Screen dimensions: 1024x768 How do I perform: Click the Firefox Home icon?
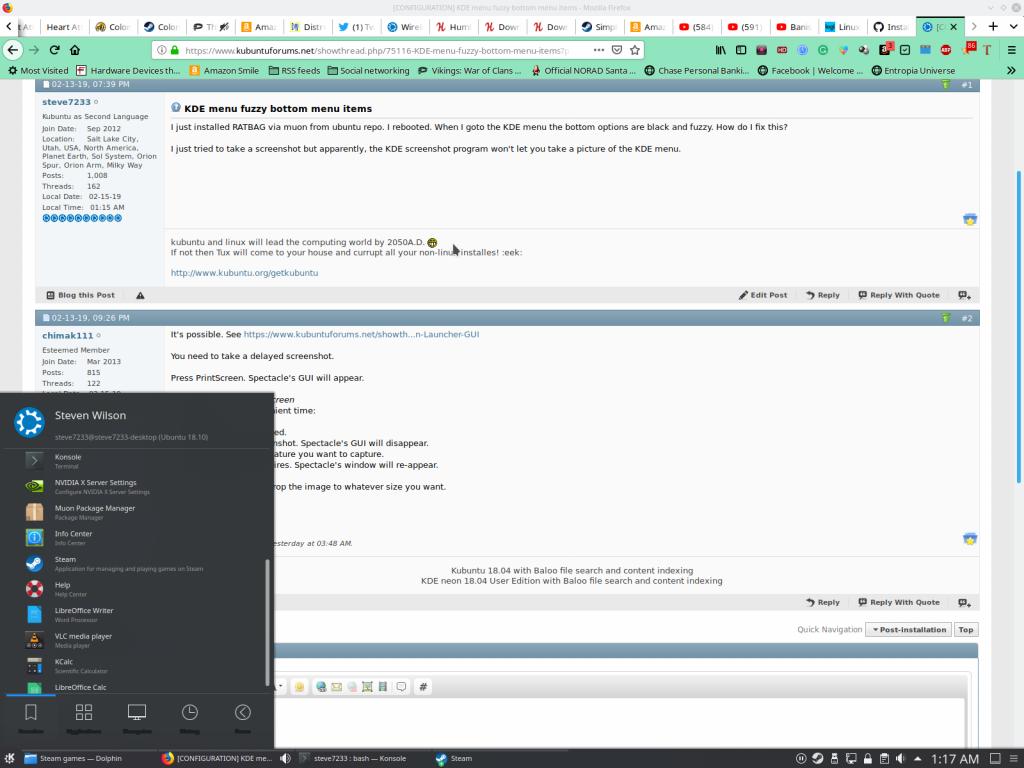tap(75, 49)
